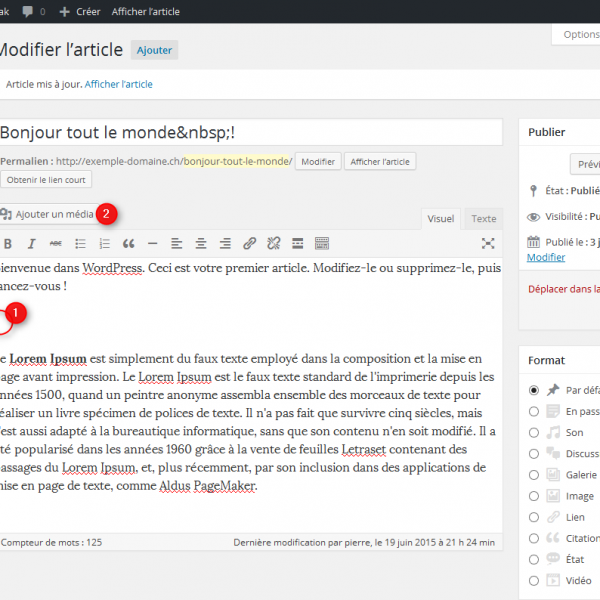Select the Galerie post format
This screenshot has height=600, width=600.
pos(535,475)
